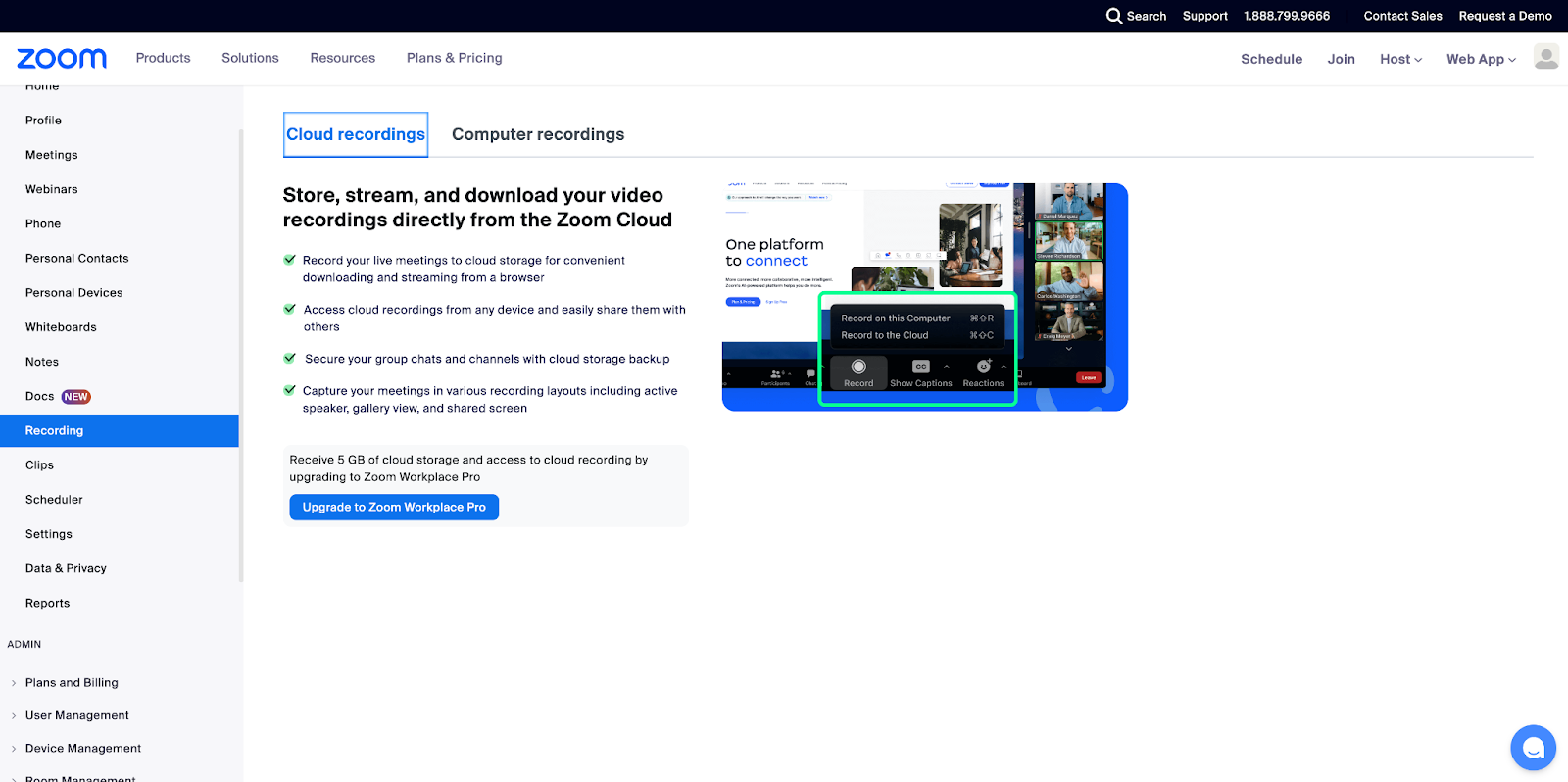Expand User Management section
1568x782 pixels.
77,715
